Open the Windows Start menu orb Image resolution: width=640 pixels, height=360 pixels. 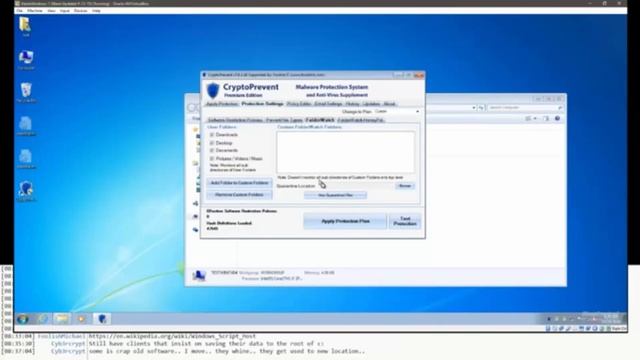tap(23, 319)
